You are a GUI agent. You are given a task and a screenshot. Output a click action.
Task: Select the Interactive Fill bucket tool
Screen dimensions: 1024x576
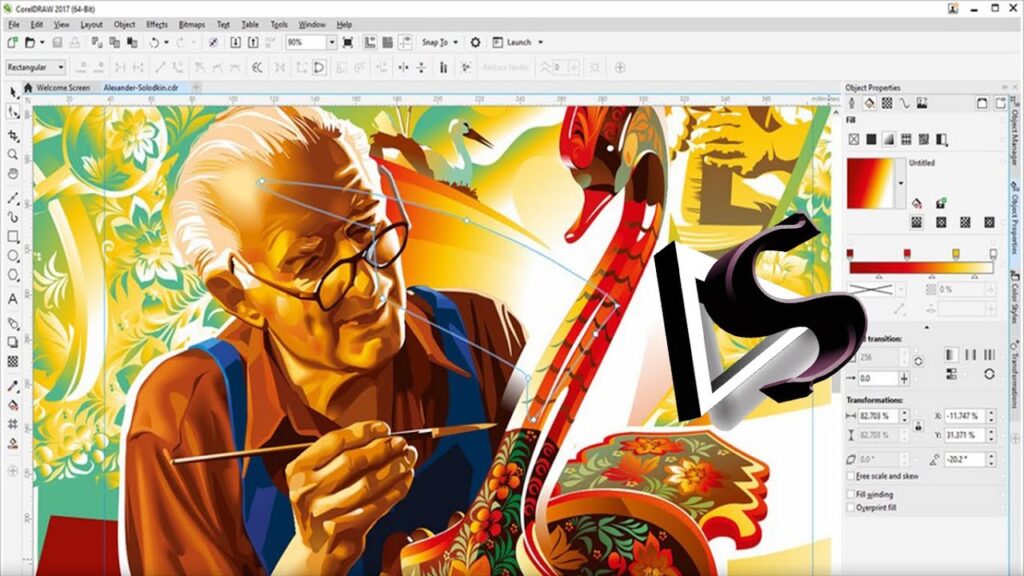(x=13, y=406)
